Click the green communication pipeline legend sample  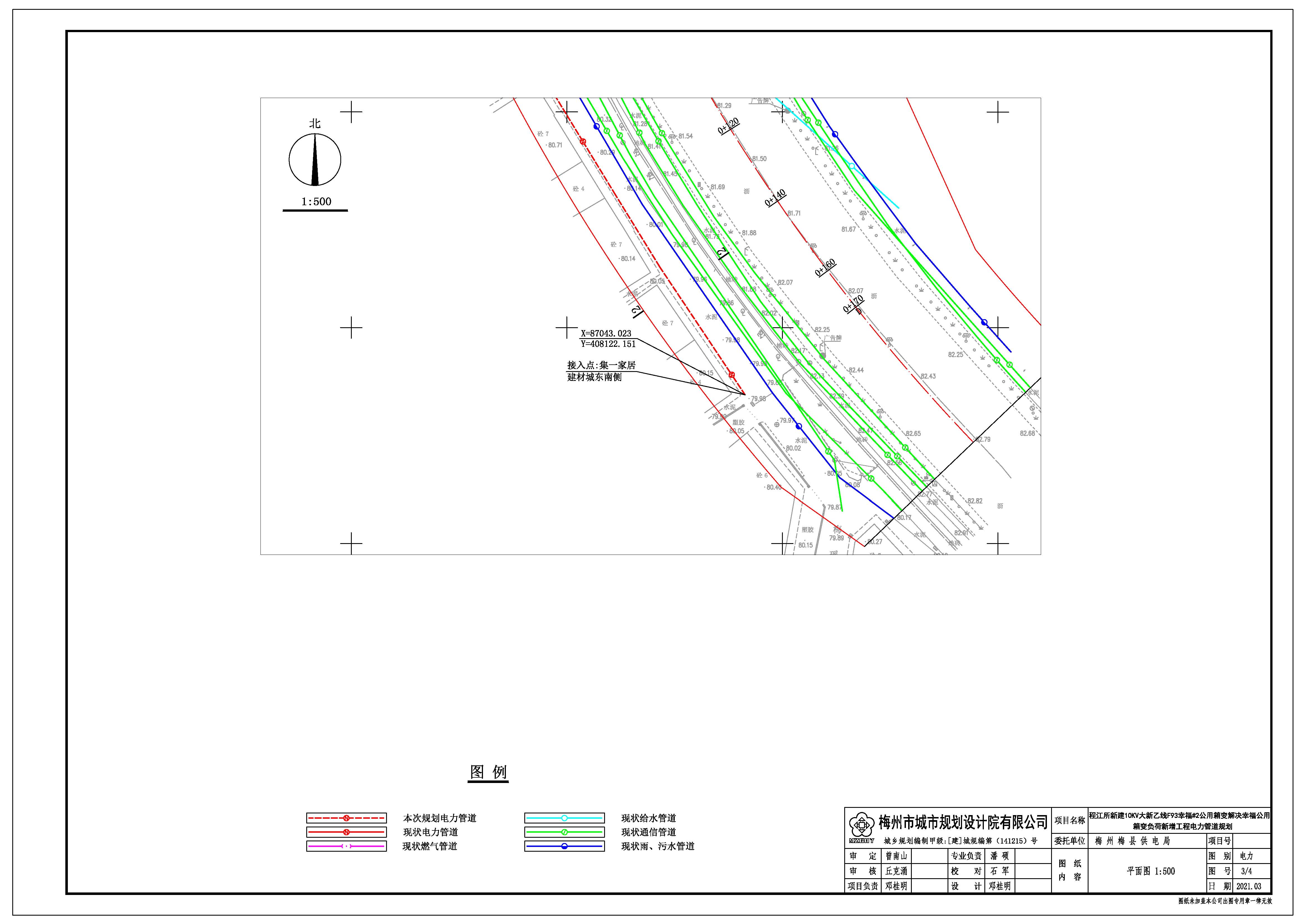pos(564,832)
